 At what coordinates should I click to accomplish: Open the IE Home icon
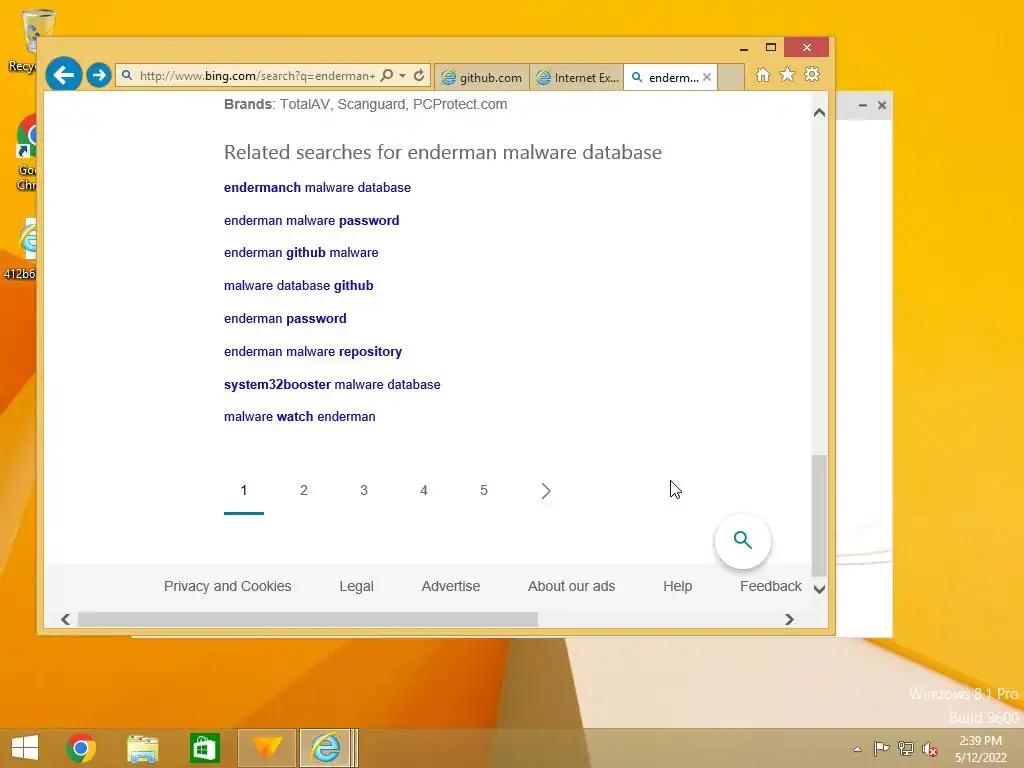(762, 75)
